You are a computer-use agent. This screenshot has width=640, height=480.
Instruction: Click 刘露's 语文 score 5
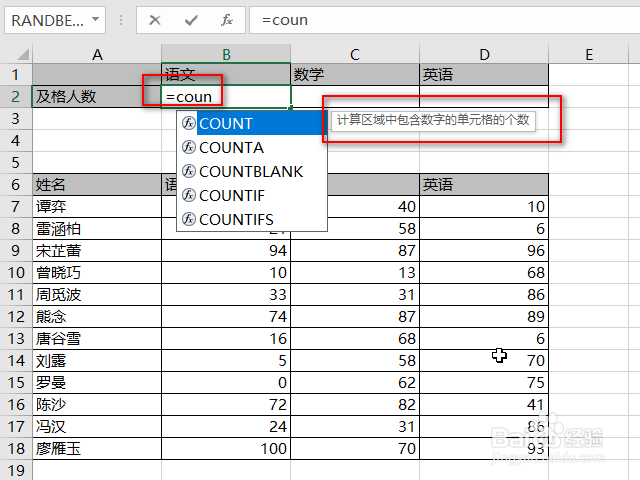coord(226,361)
